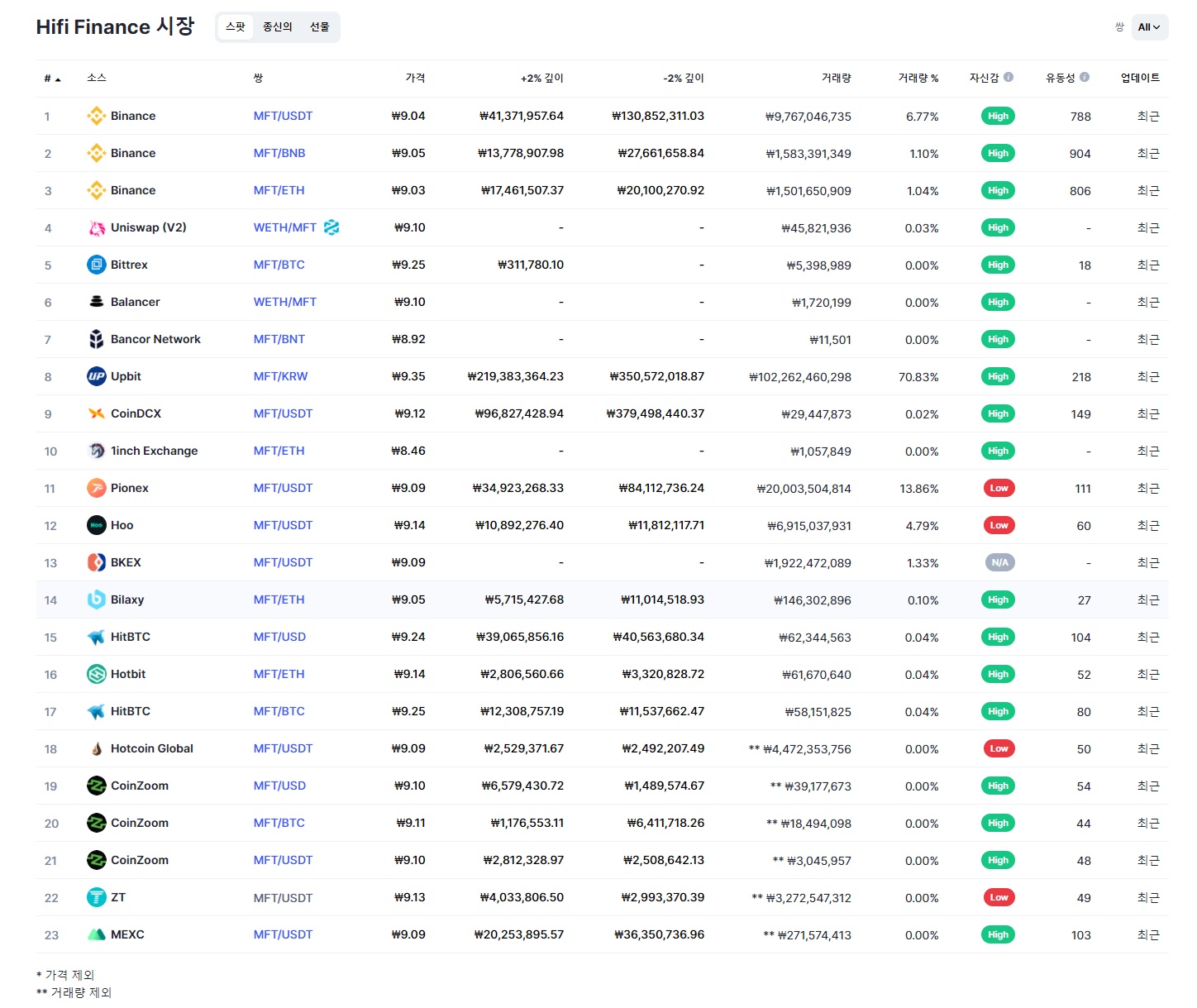Click the Hifi Finance 시장 heading
Screen dimensions: 1197x1008
coord(115,26)
